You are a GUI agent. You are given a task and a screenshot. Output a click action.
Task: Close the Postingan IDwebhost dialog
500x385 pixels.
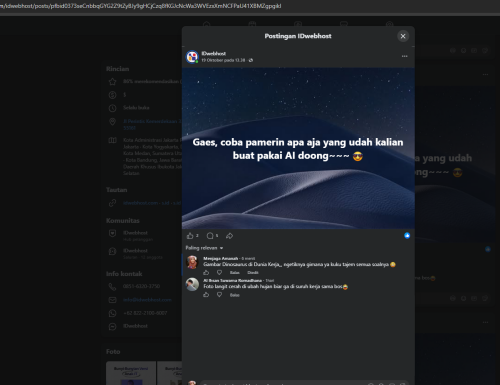[403, 36]
